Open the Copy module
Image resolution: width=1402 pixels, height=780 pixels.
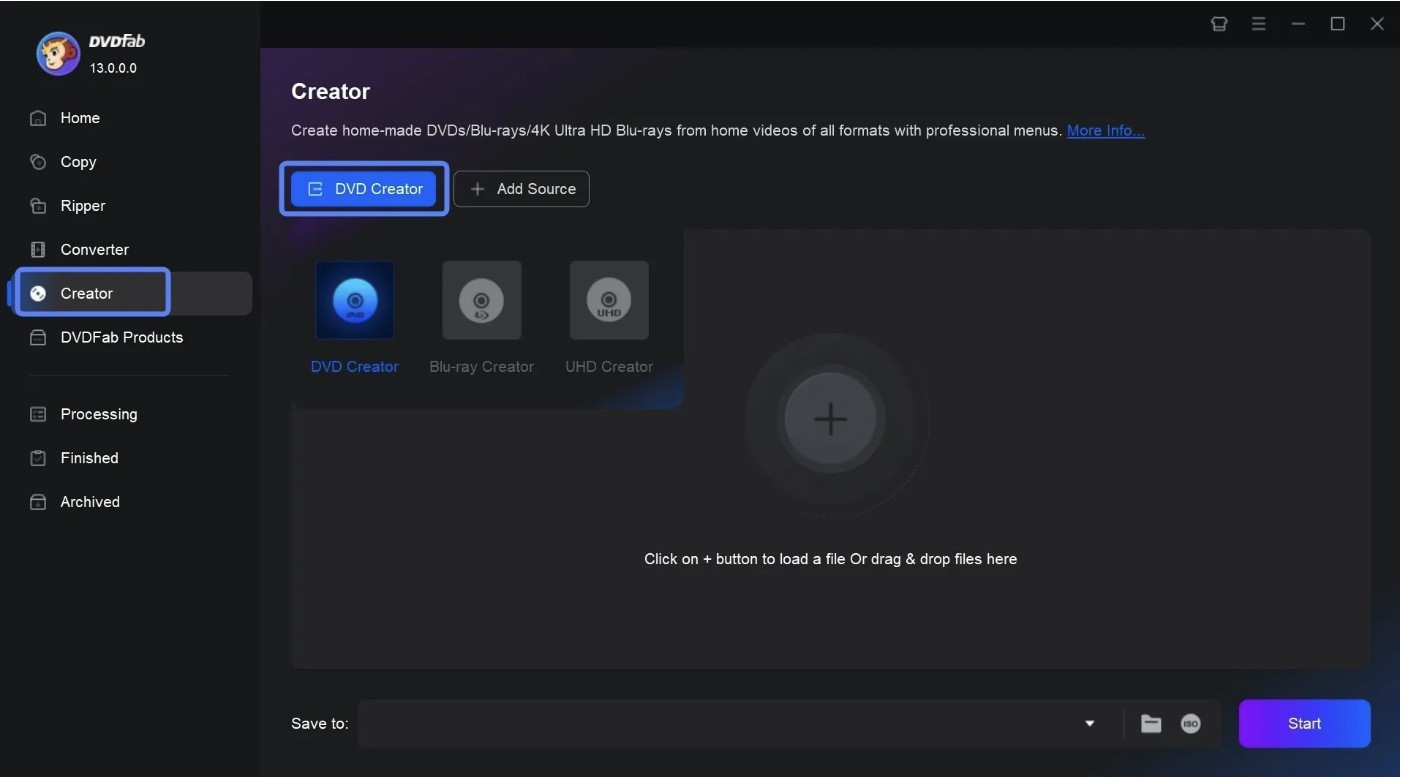(x=78, y=162)
